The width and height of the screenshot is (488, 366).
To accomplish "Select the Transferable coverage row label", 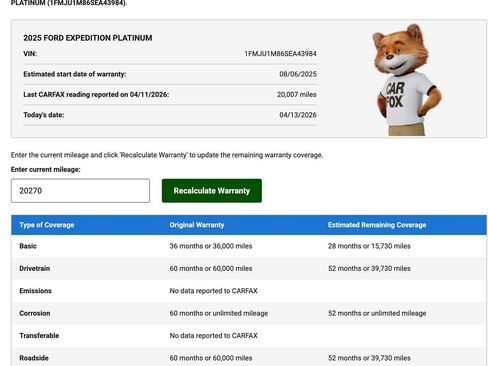I will [39, 335].
